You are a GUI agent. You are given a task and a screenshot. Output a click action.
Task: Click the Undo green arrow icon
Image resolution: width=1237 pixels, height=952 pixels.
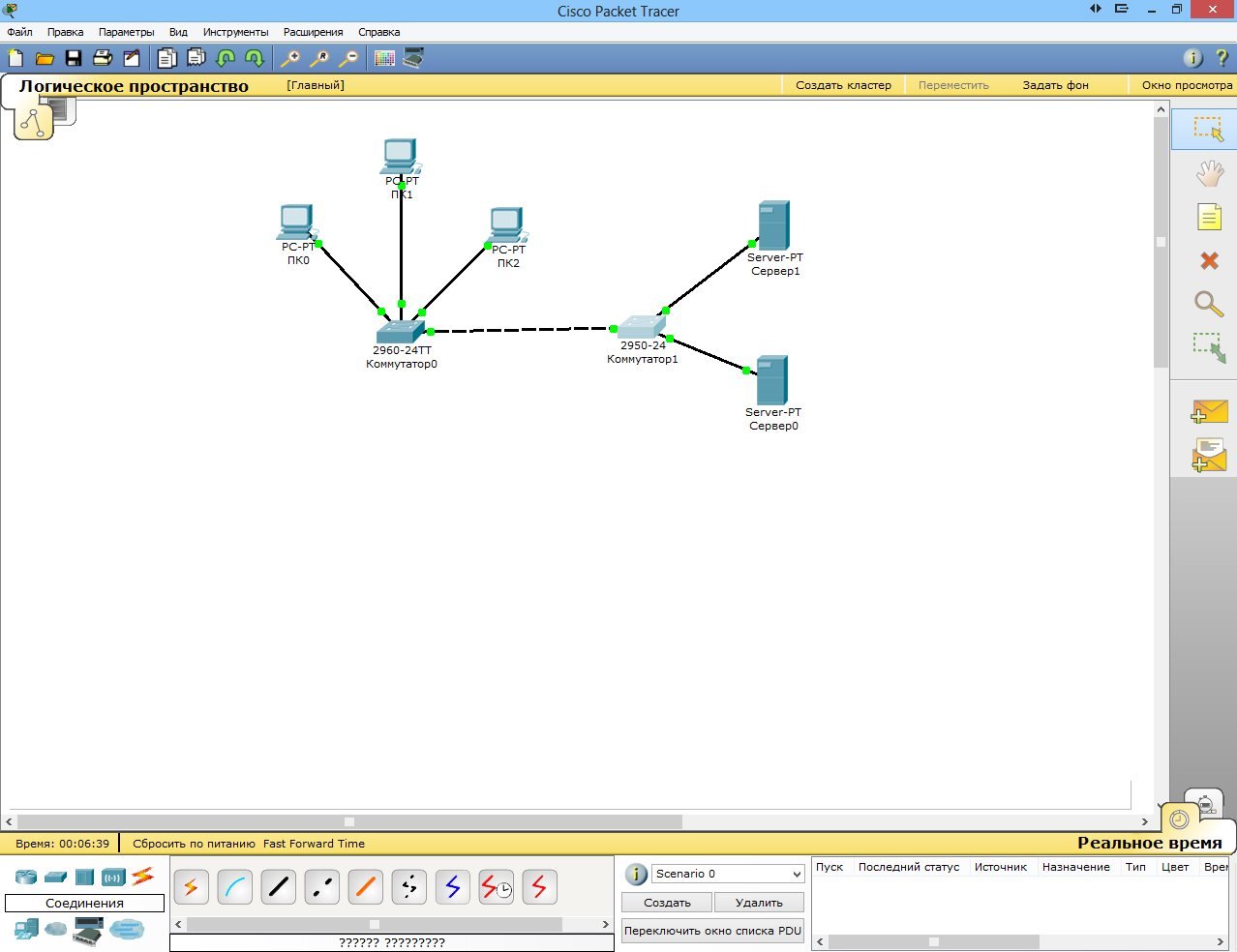[x=226, y=58]
